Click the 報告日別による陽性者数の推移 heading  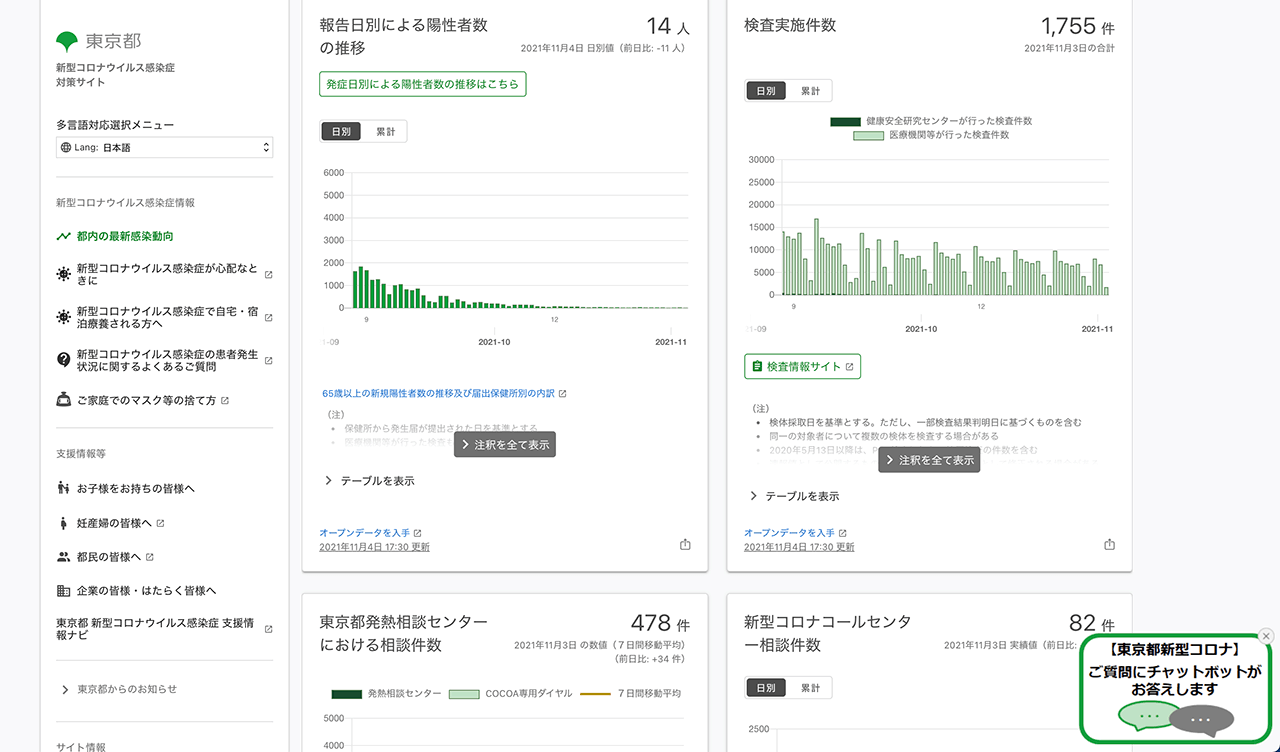404,36
